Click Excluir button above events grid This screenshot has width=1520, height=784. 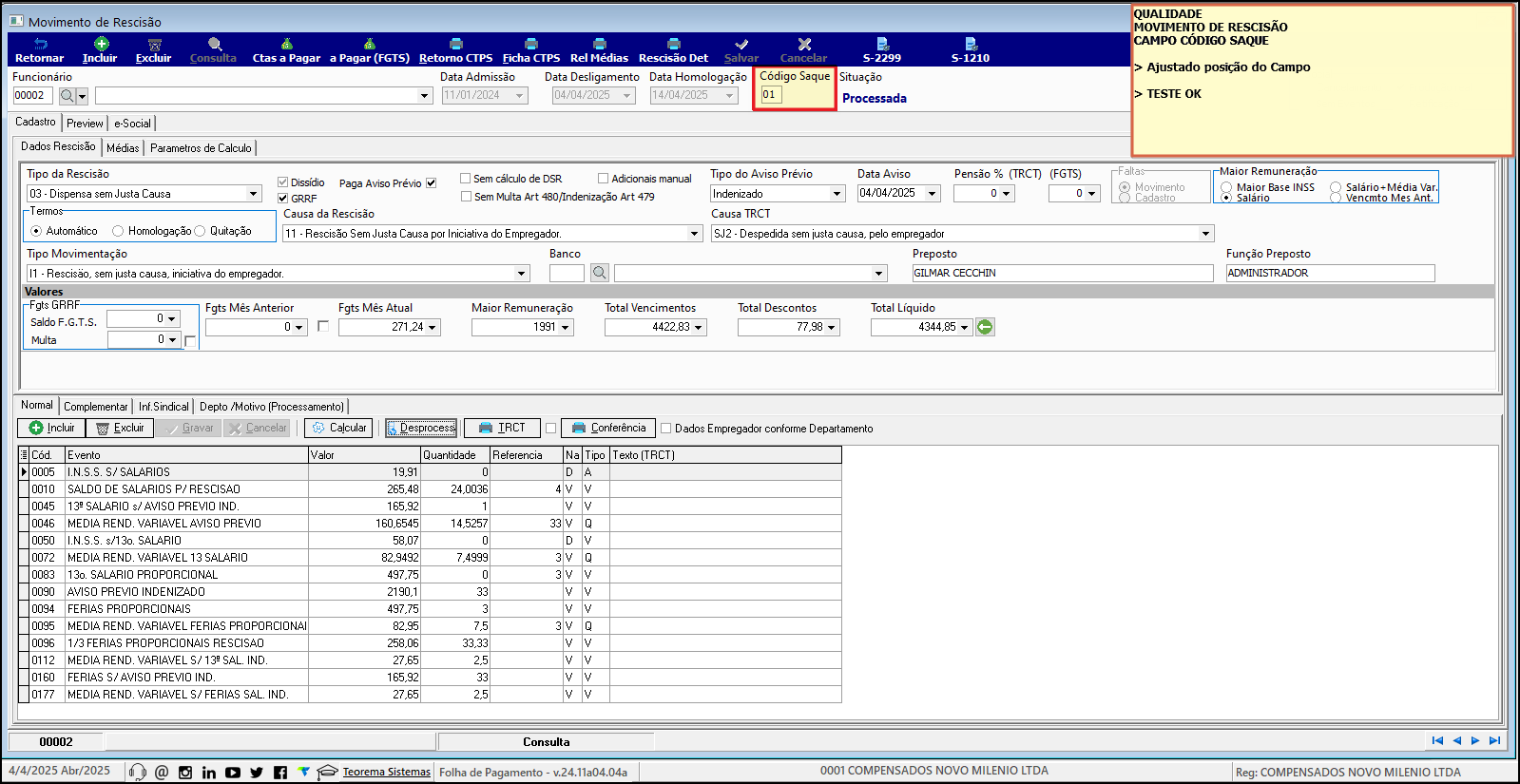pyautogui.click(x=120, y=429)
